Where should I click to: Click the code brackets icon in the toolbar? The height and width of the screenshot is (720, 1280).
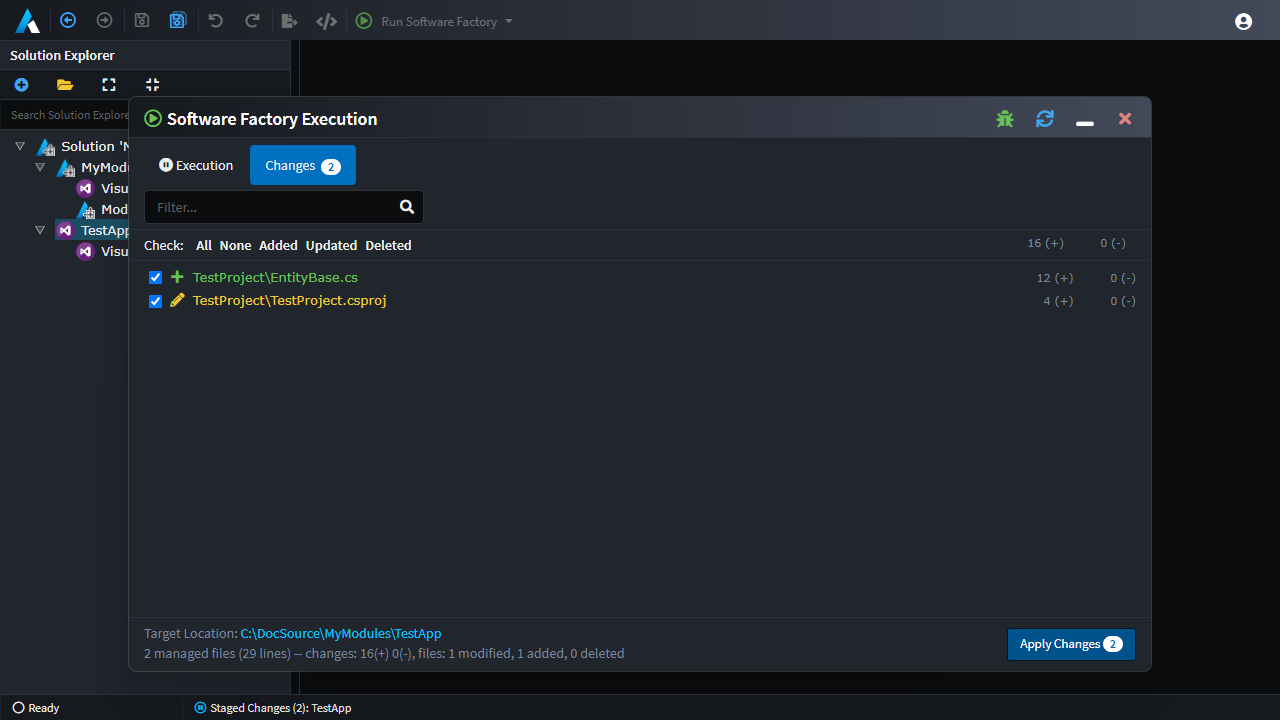point(326,20)
